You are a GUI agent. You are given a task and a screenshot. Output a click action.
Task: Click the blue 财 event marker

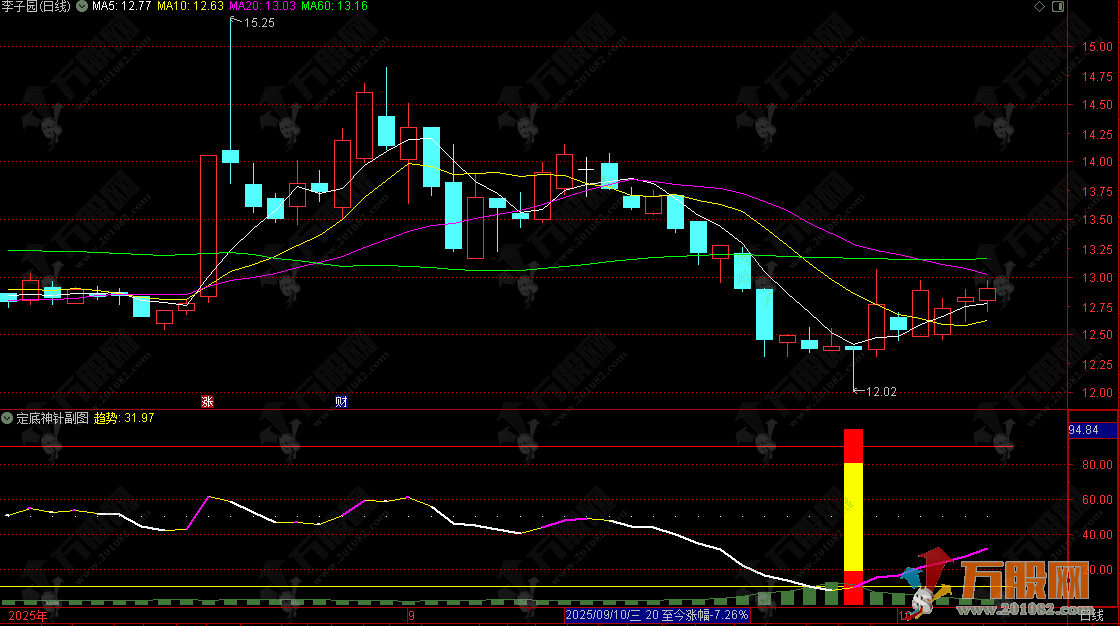(341, 402)
